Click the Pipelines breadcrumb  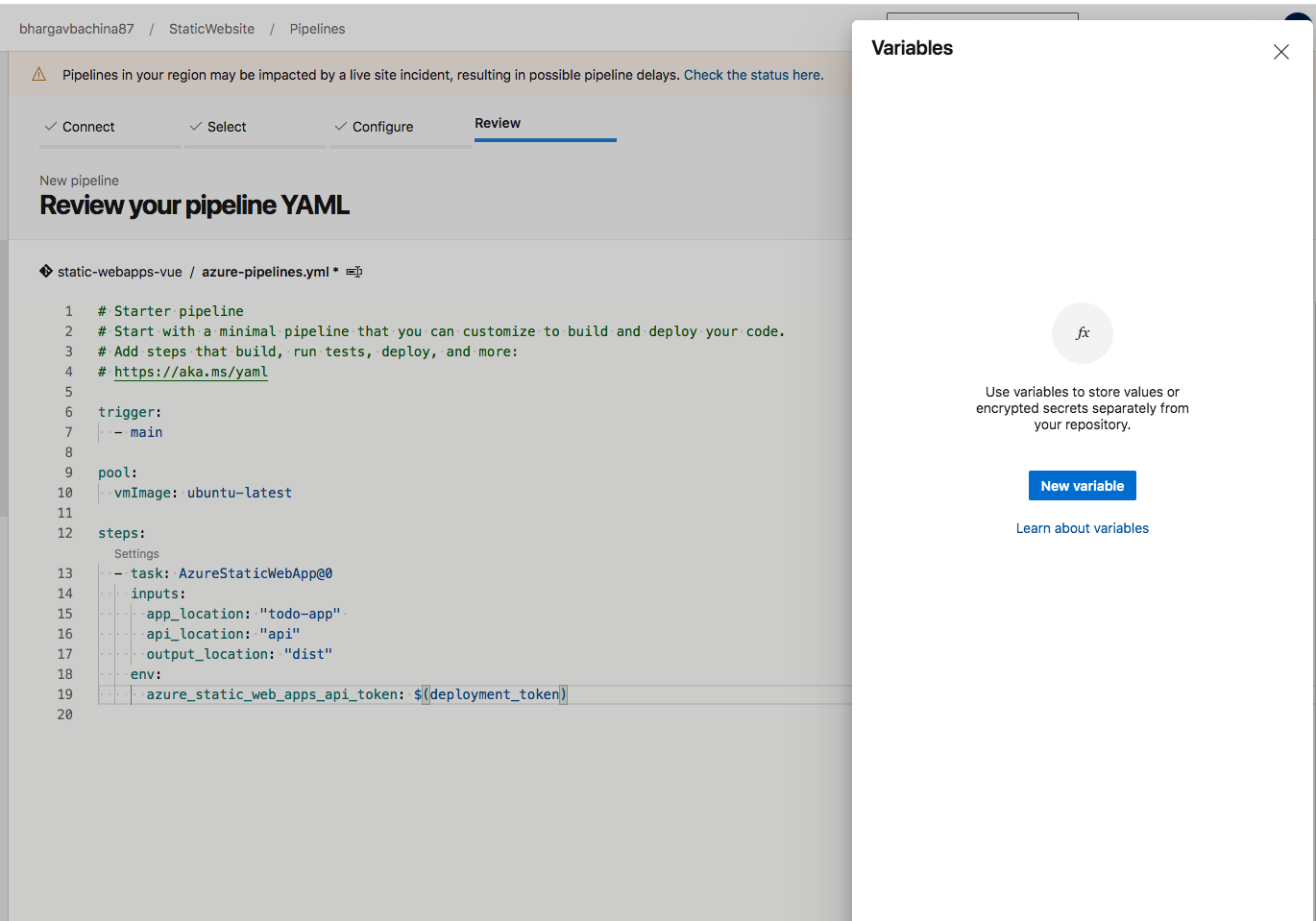point(317,28)
